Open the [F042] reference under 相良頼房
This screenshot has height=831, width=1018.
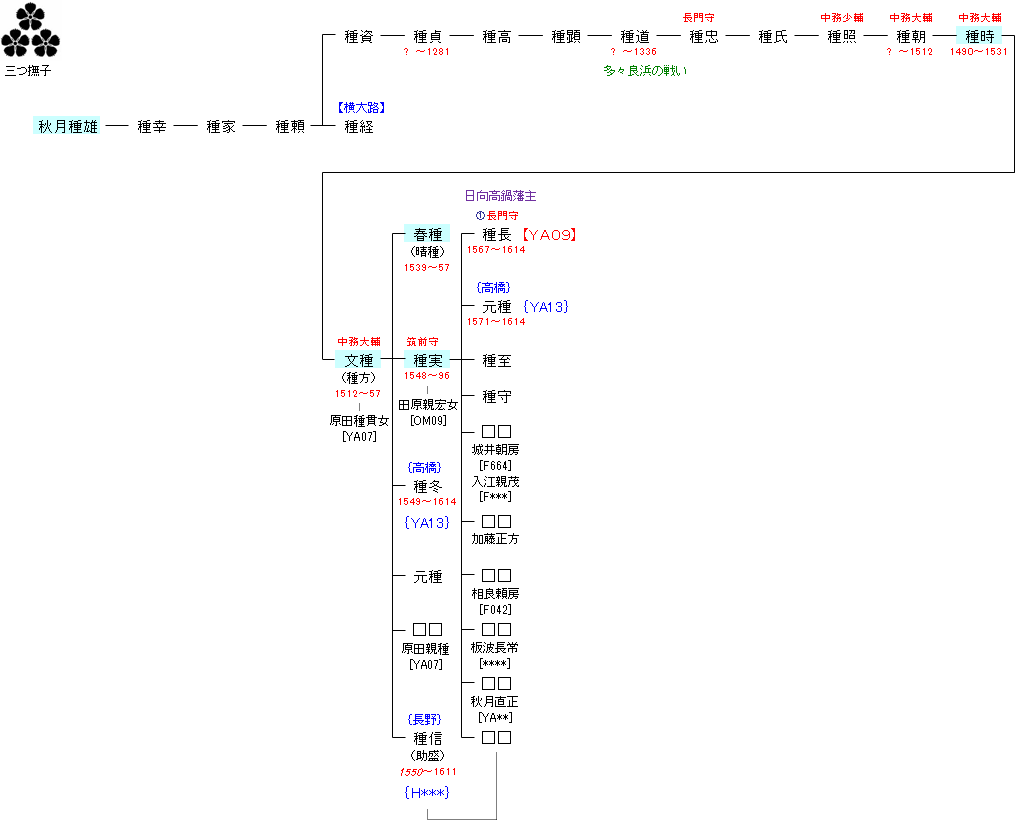pos(496,609)
